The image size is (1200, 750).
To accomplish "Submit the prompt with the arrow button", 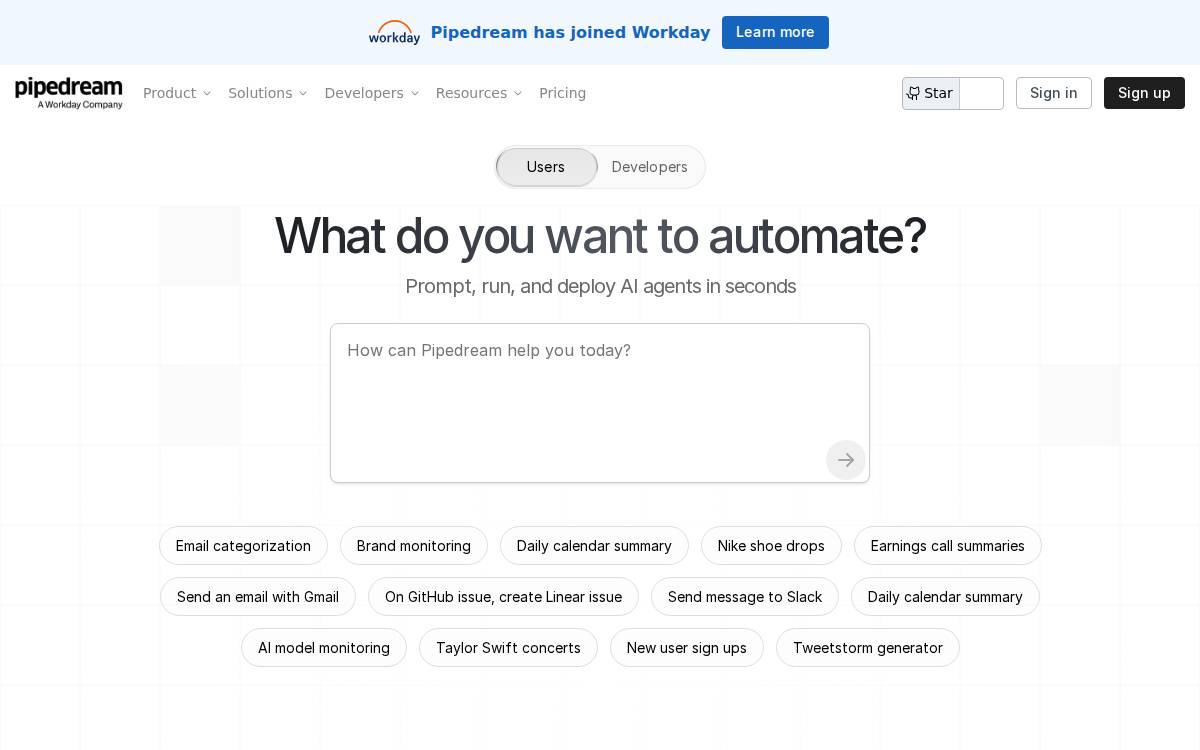I will 846,460.
